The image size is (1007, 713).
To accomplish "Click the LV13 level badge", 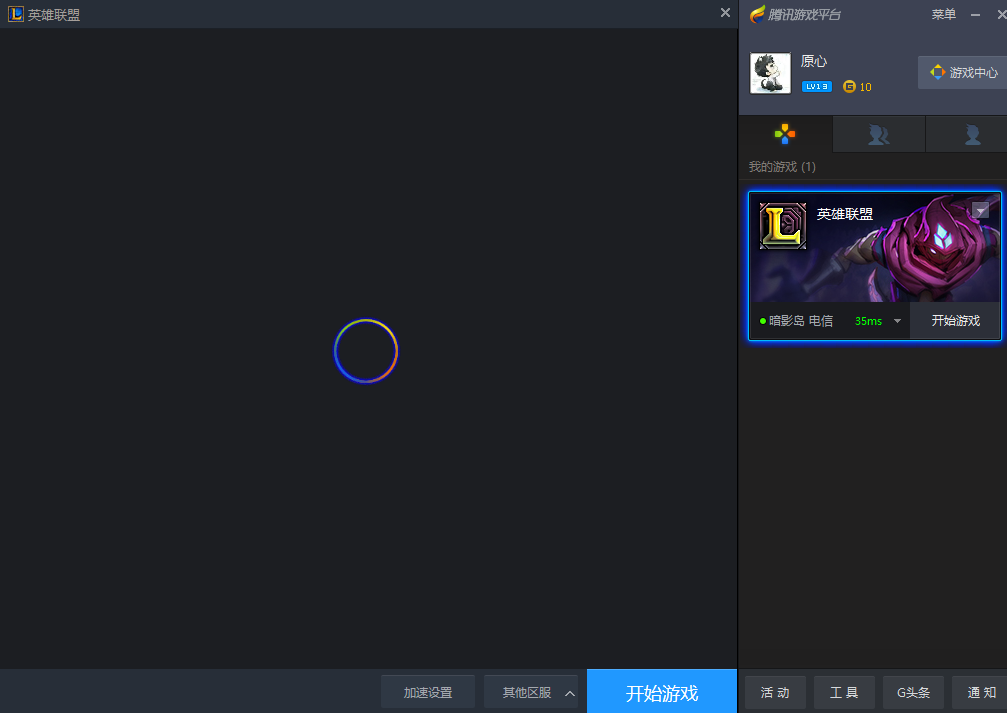I will click(816, 87).
